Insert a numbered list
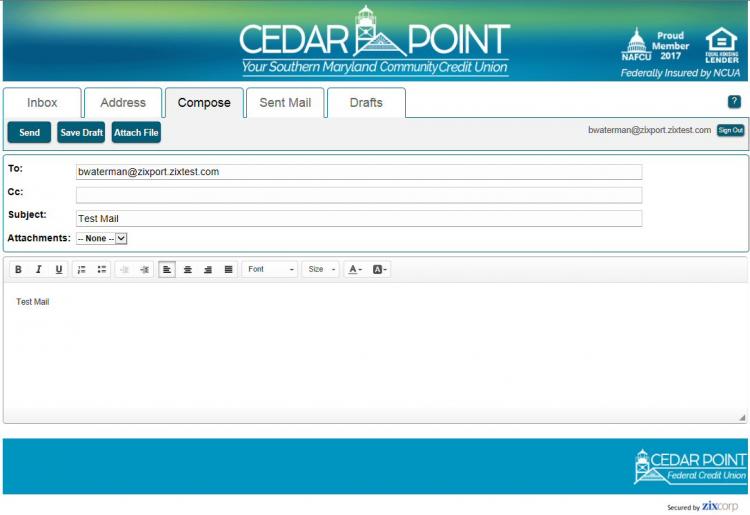This screenshot has width=750, height=515. tap(82, 270)
